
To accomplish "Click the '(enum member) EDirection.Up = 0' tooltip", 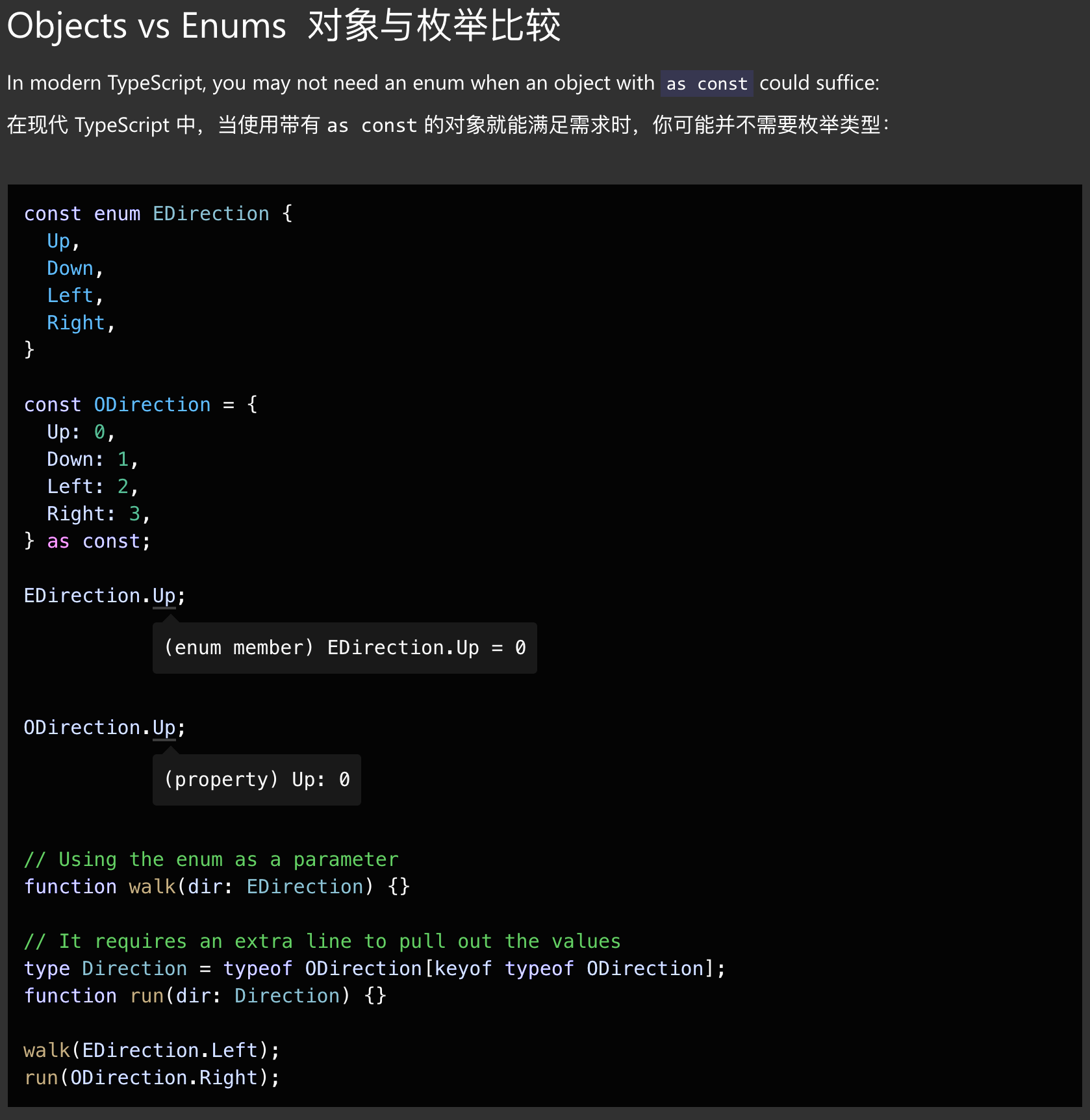I will (344, 648).
